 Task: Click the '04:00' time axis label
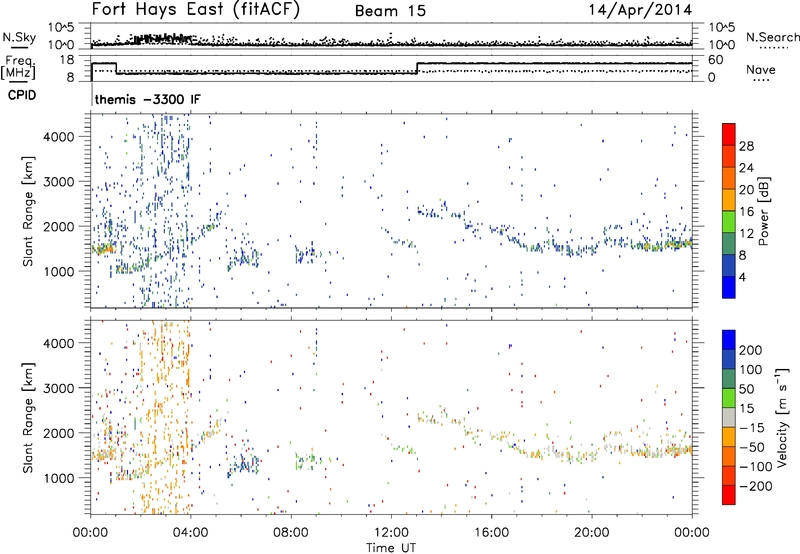point(191,533)
